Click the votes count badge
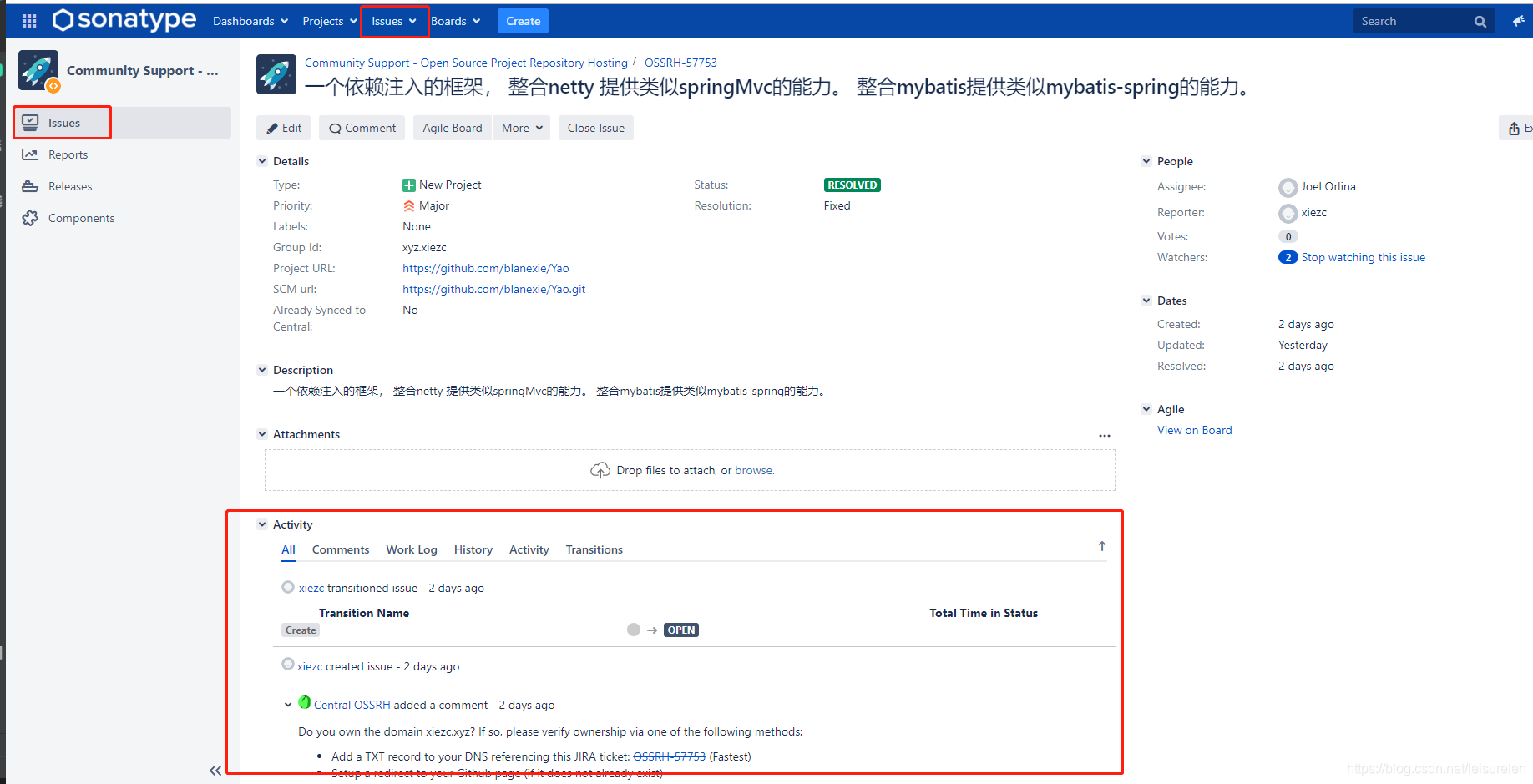1533x784 pixels. point(1288,236)
